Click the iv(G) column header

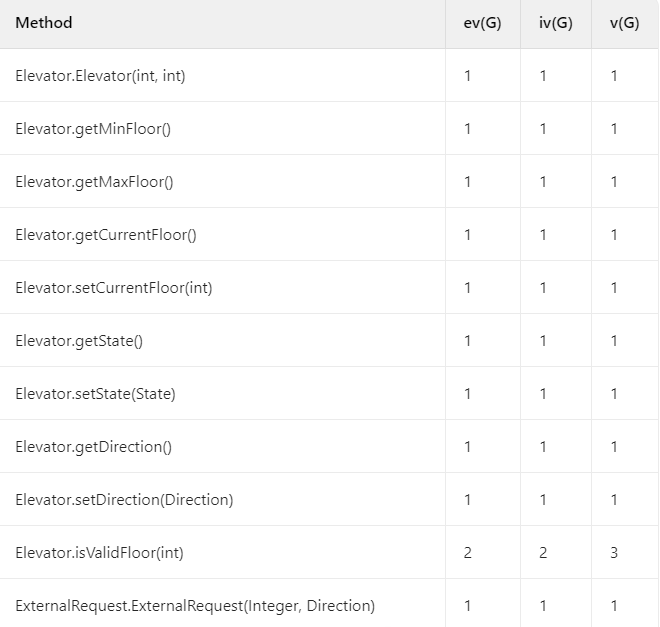(555, 23)
